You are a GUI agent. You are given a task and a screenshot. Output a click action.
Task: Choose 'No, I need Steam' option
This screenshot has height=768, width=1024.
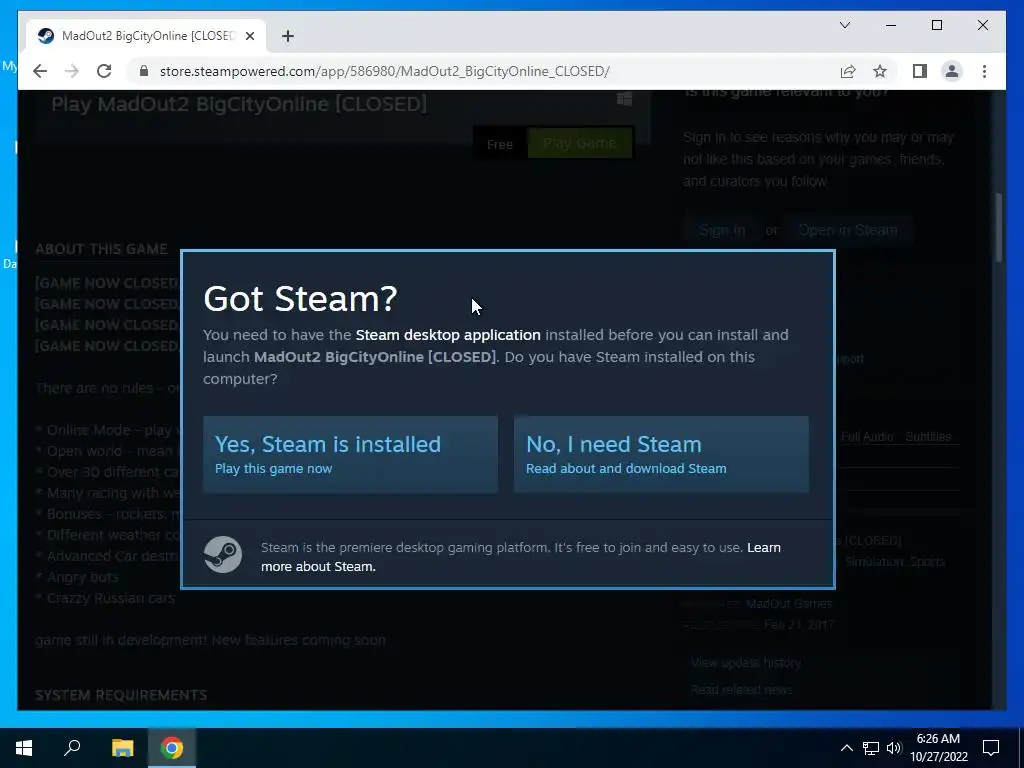pos(661,455)
